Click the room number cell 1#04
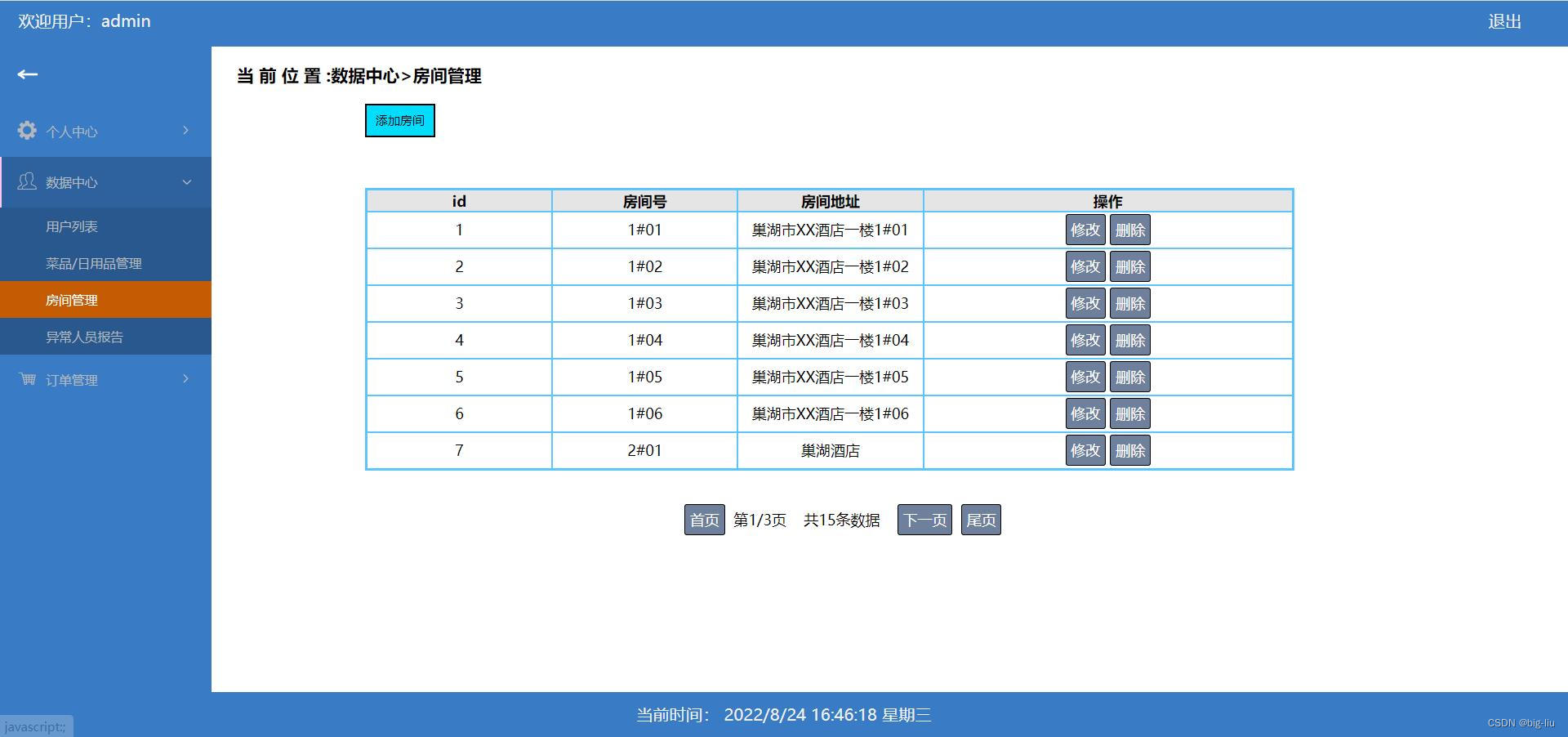 pos(644,340)
